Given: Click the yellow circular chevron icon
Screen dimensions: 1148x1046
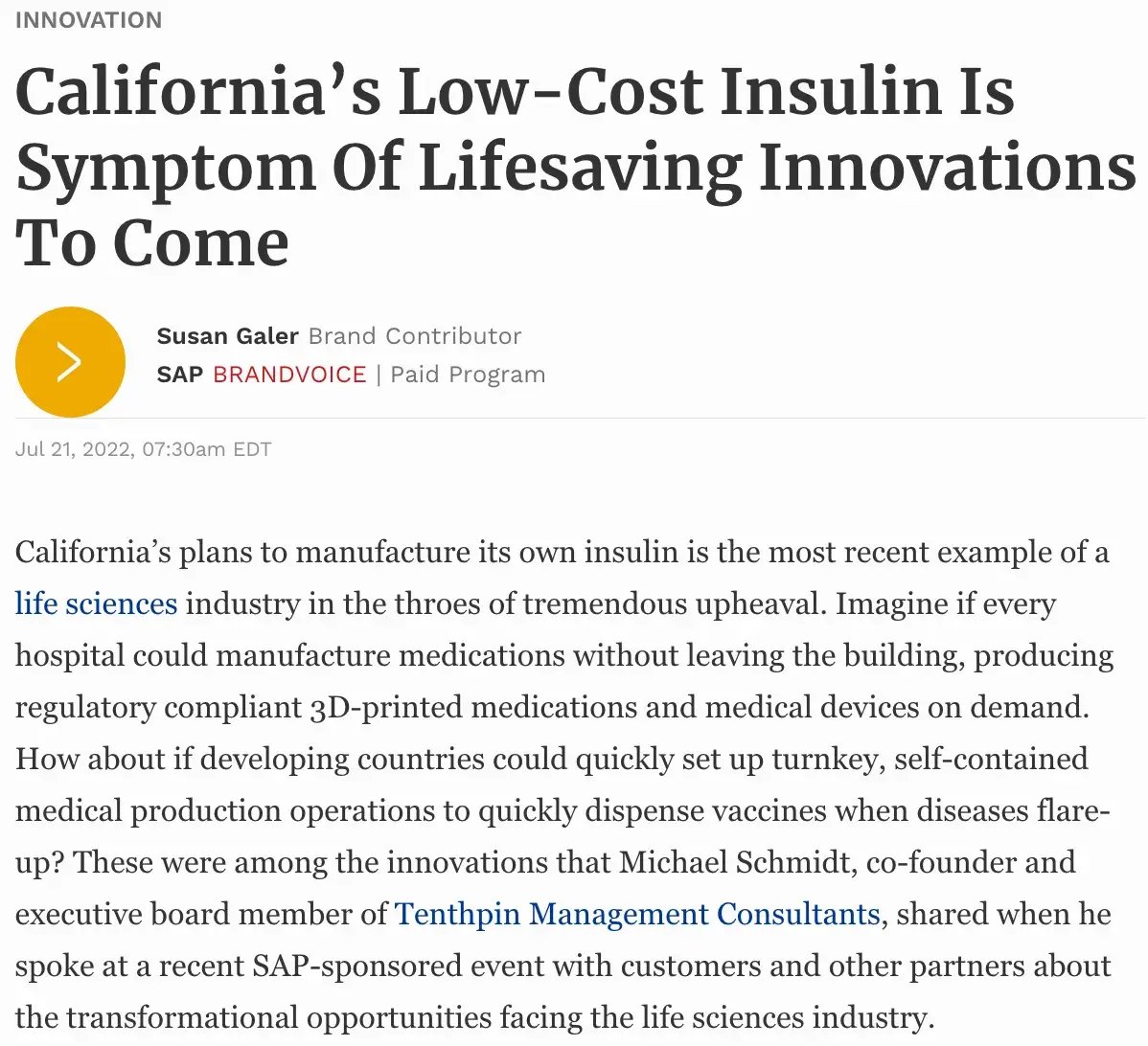Looking at the screenshot, I should [x=70, y=362].
